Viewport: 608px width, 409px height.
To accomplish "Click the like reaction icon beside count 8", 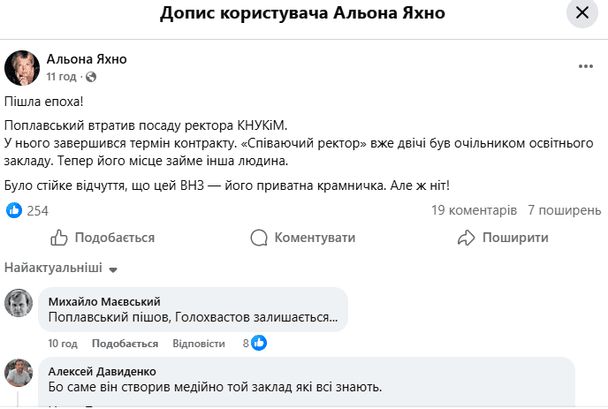I will 259,343.
